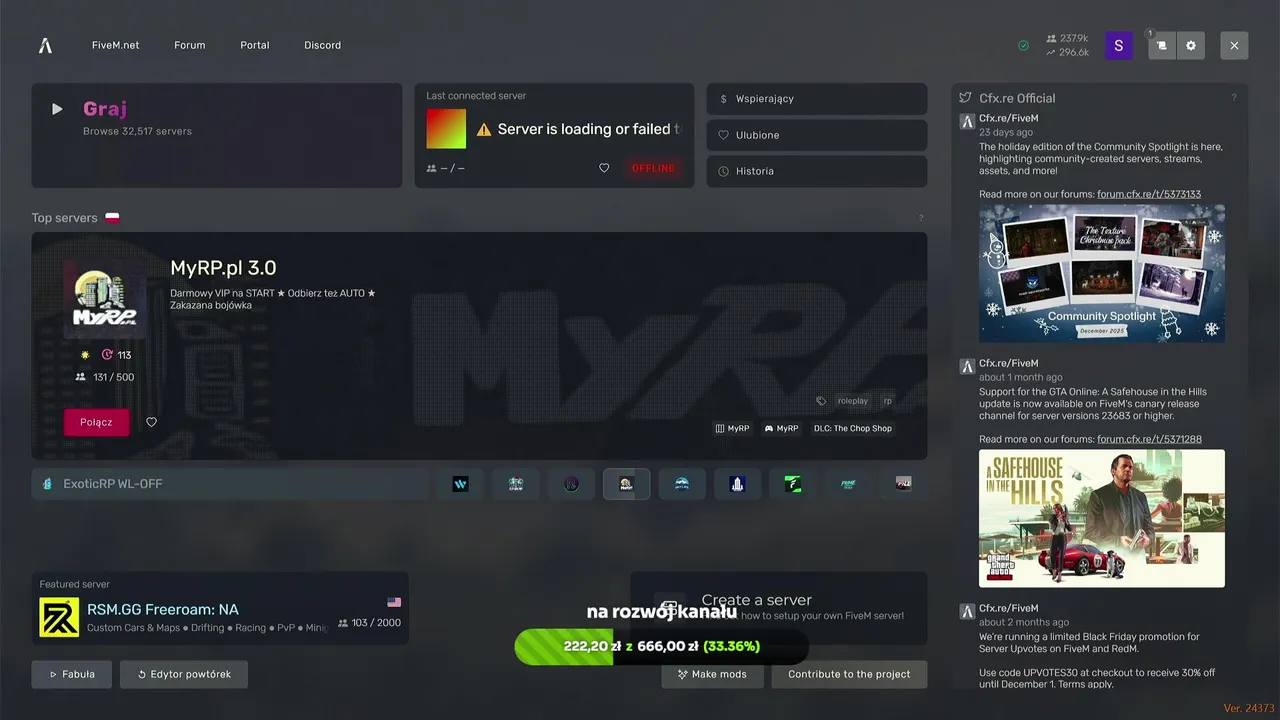Image resolution: width=1280 pixels, height=720 pixels.
Task: Open the Ulubione favorites list
Action: pyautogui.click(x=817, y=135)
